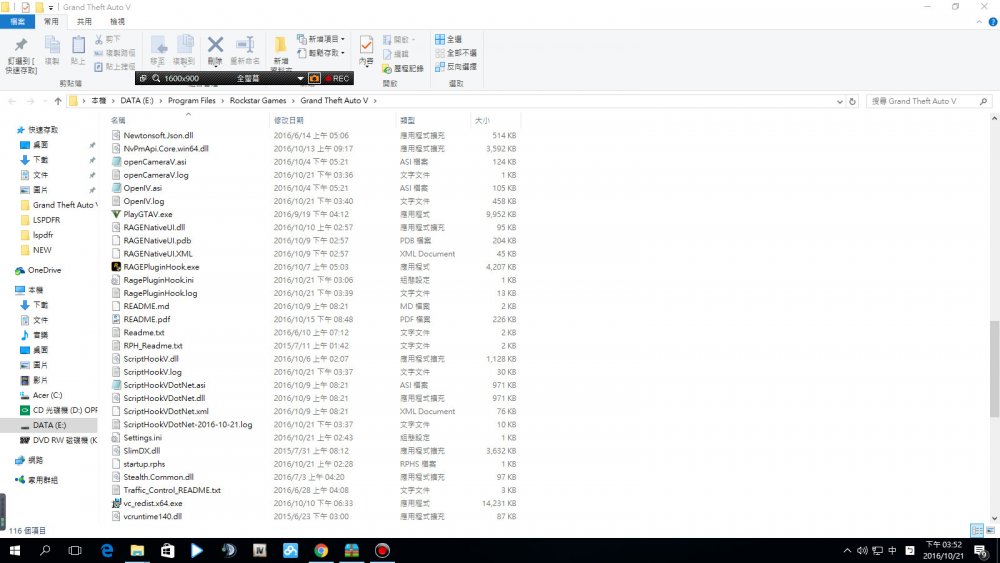The height and width of the screenshot is (563, 1000).
Task: Click the recorder magnifier icon
Action: pos(156,78)
